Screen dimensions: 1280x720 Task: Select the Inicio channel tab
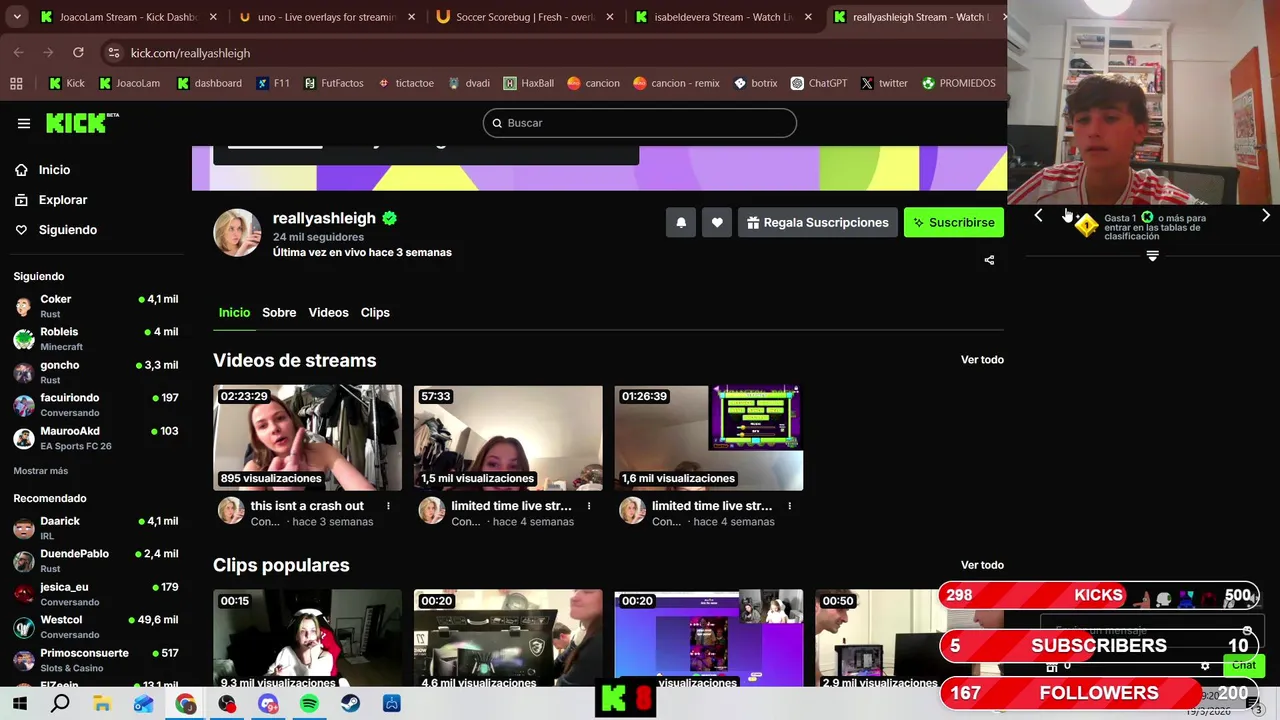tap(234, 312)
